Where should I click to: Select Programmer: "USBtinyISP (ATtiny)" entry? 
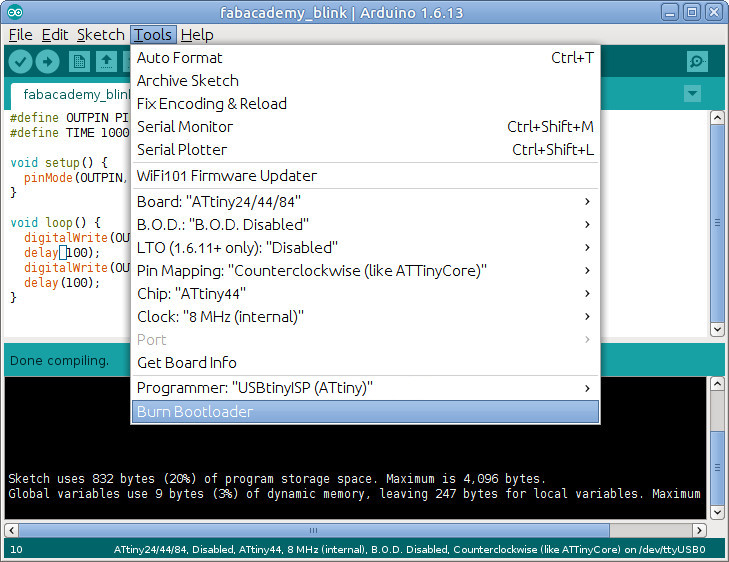click(365, 388)
